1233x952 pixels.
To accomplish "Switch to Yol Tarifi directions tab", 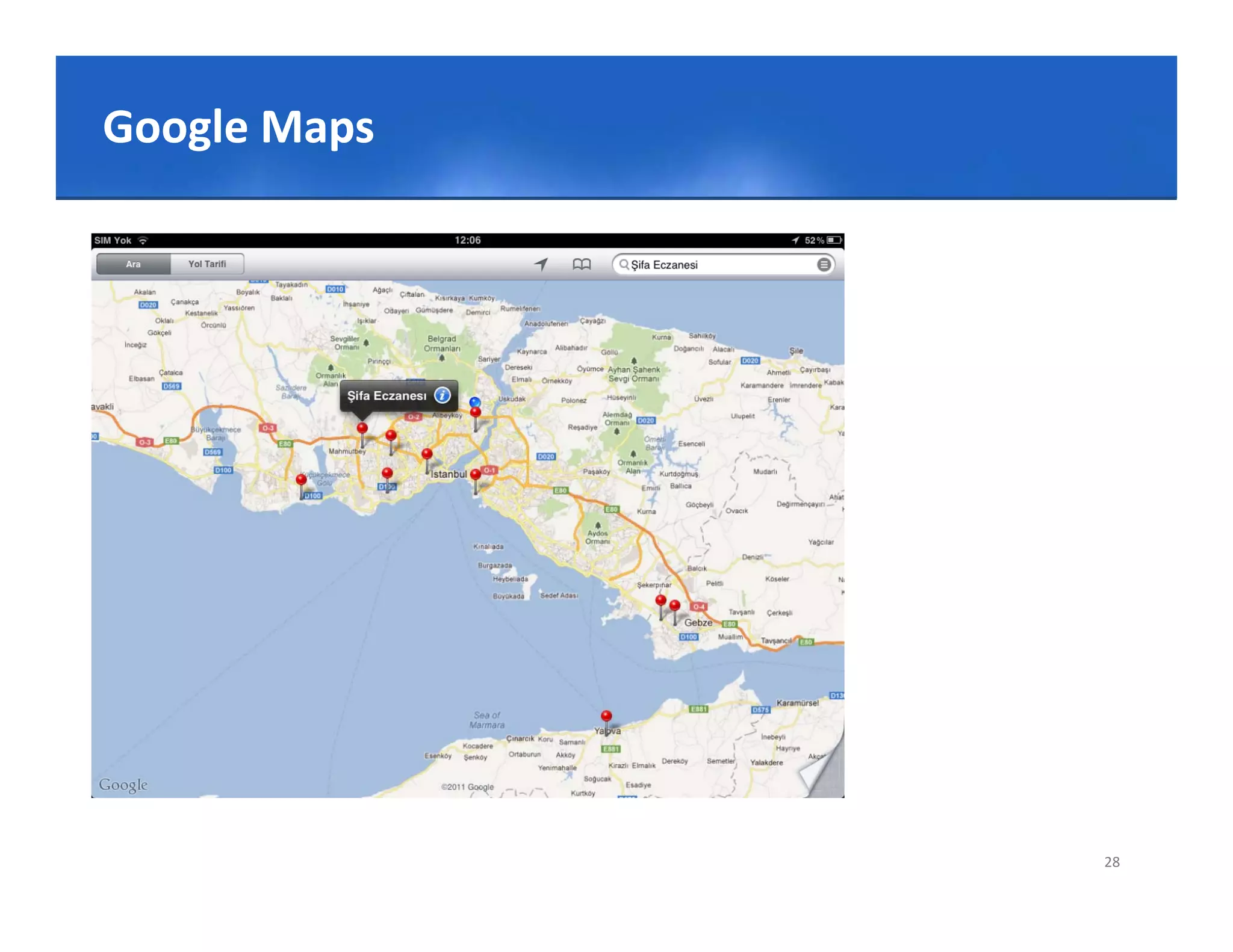I will pyautogui.click(x=207, y=264).
